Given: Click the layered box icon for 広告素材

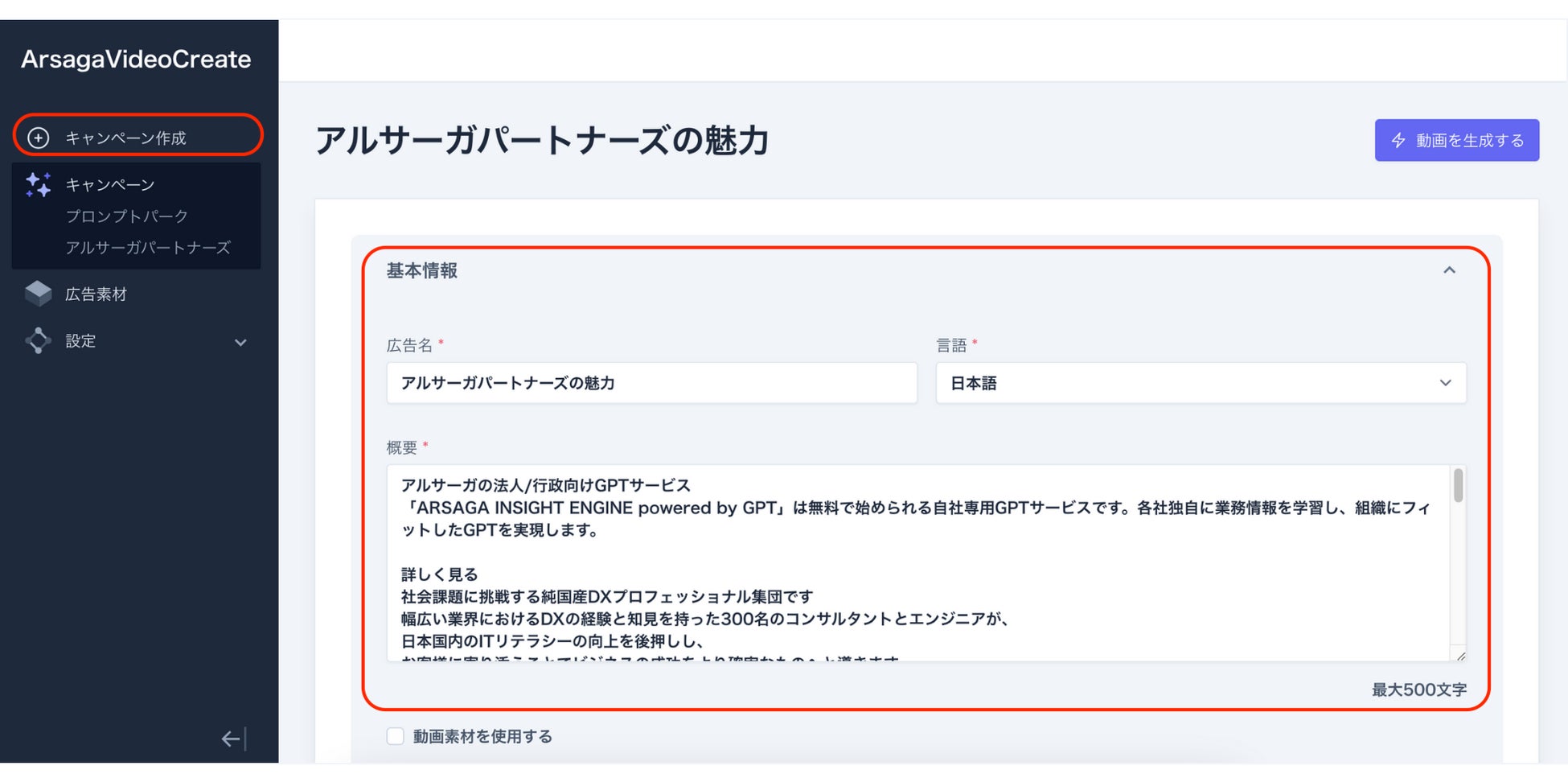Looking at the screenshot, I should pos(38,294).
